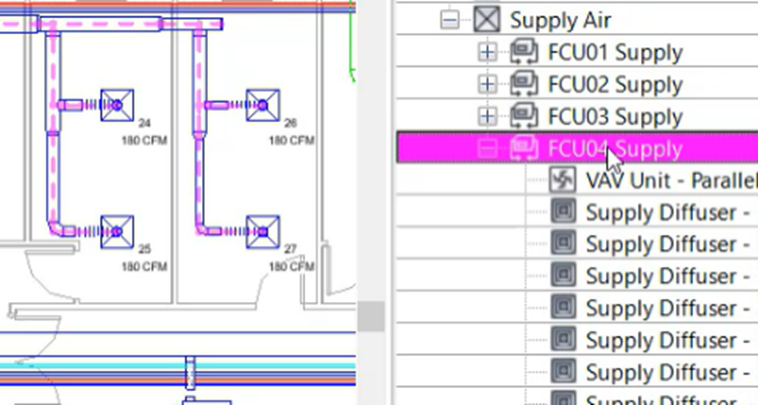Select air terminal diffuser number 24

point(117,105)
